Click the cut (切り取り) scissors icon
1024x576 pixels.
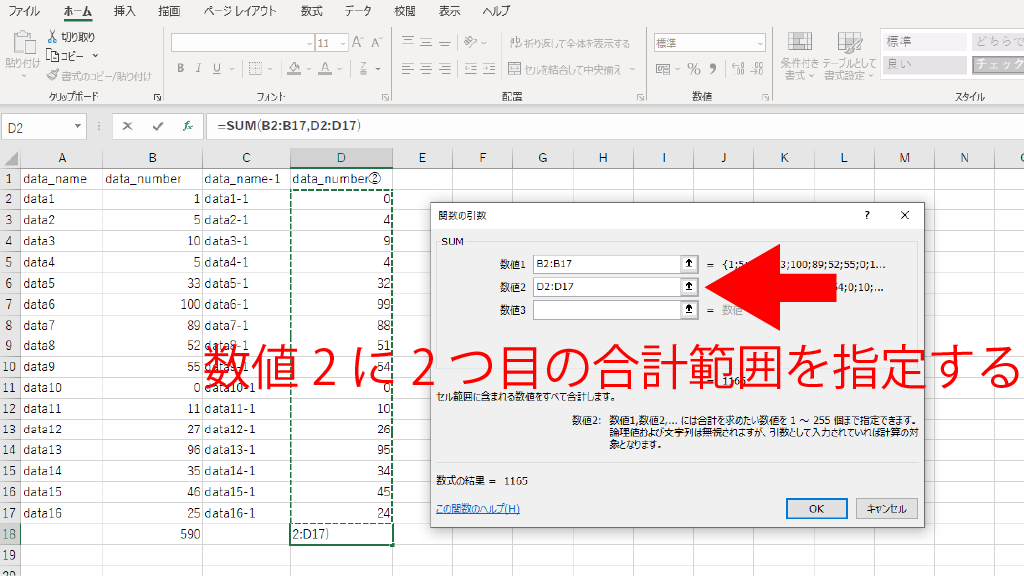[53, 37]
